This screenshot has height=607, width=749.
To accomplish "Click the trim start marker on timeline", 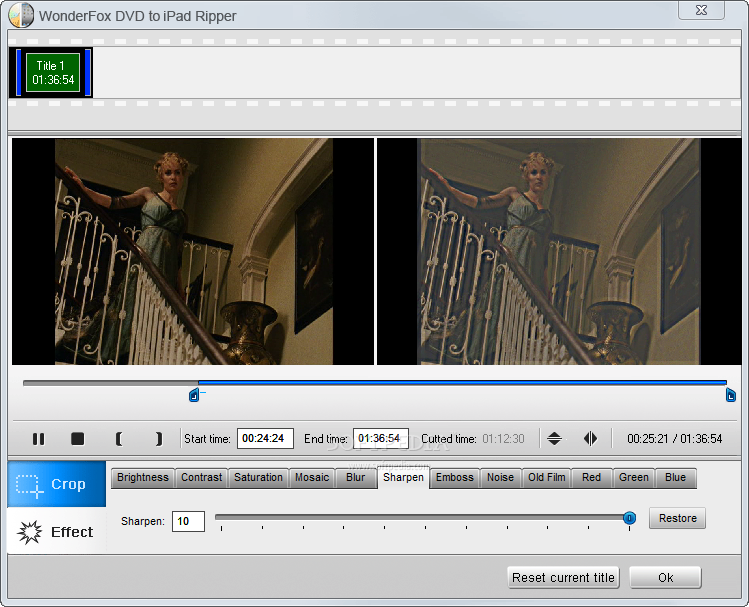I will point(194,395).
